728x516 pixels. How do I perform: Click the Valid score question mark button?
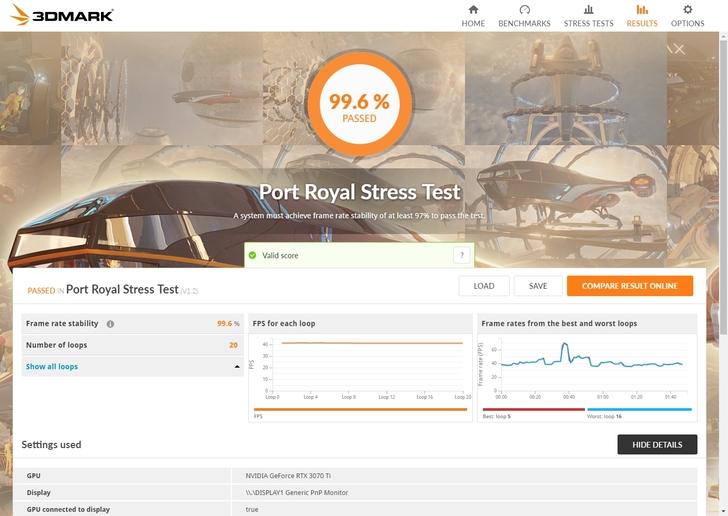pyautogui.click(x=462, y=255)
